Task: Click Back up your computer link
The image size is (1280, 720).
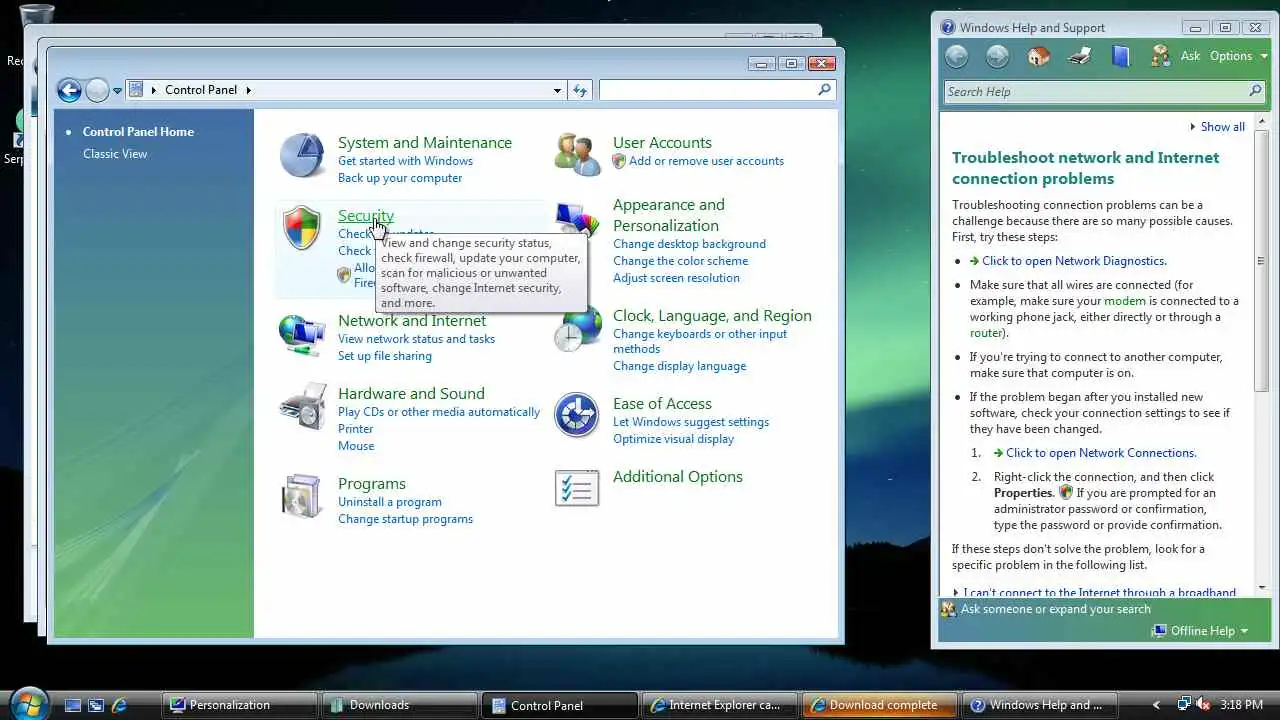Action: [400, 178]
